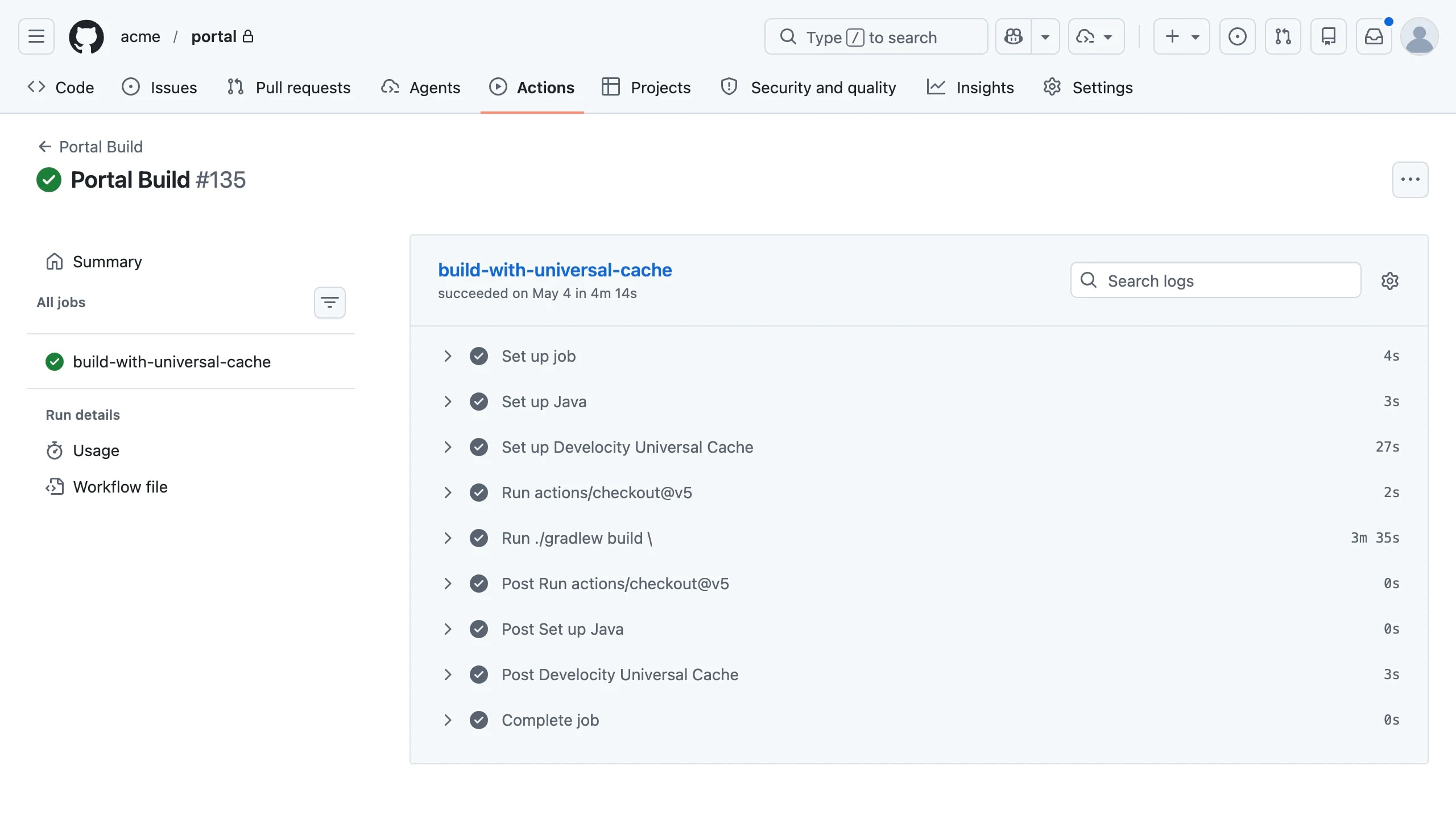Screen dimensions: 1456x819
Task: Open the log settings gear icon
Action: 1390,280
